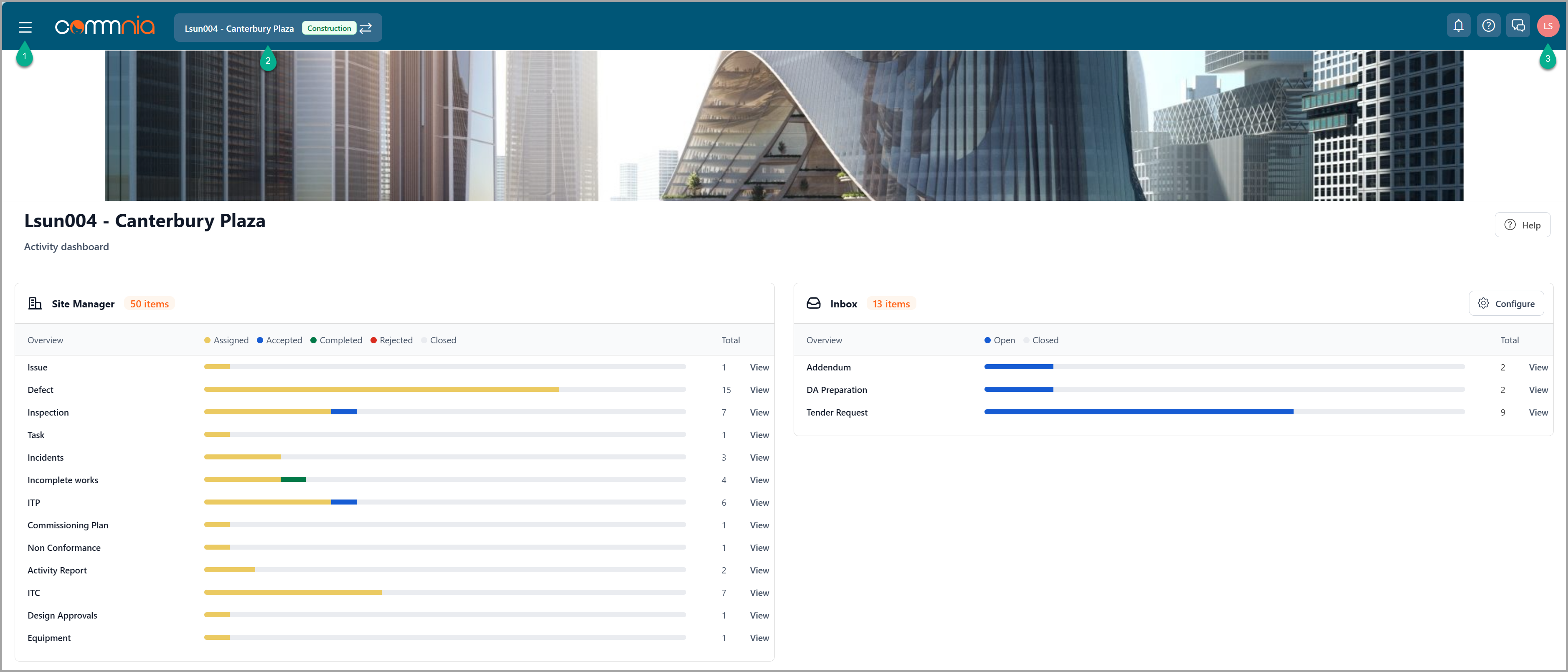Image resolution: width=1568 pixels, height=672 pixels.
Task: Click the Defect yellow progress bar
Action: click(381, 390)
